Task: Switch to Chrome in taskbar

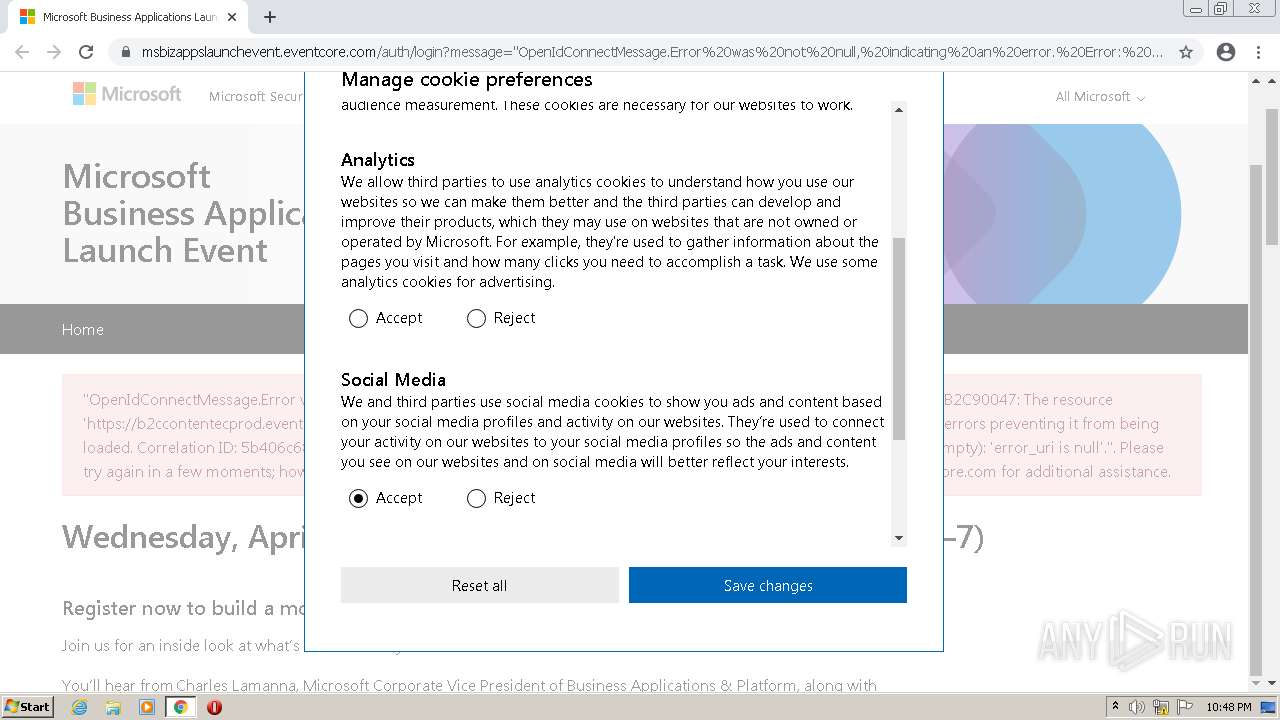Action: coord(180,707)
